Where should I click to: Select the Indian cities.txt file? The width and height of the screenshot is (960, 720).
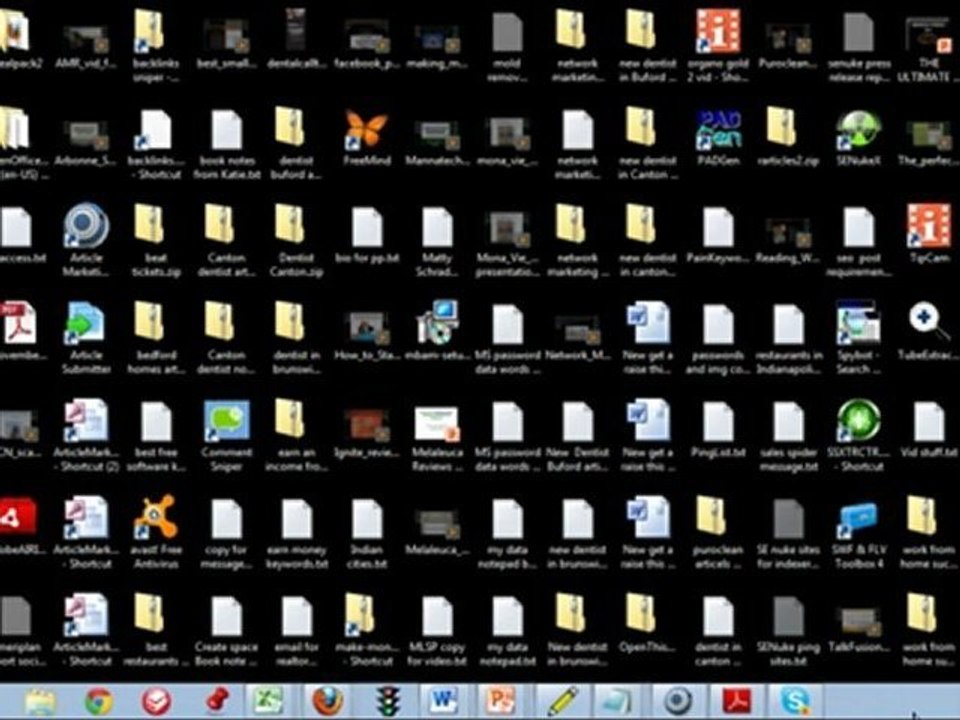(x=366, y=532)
